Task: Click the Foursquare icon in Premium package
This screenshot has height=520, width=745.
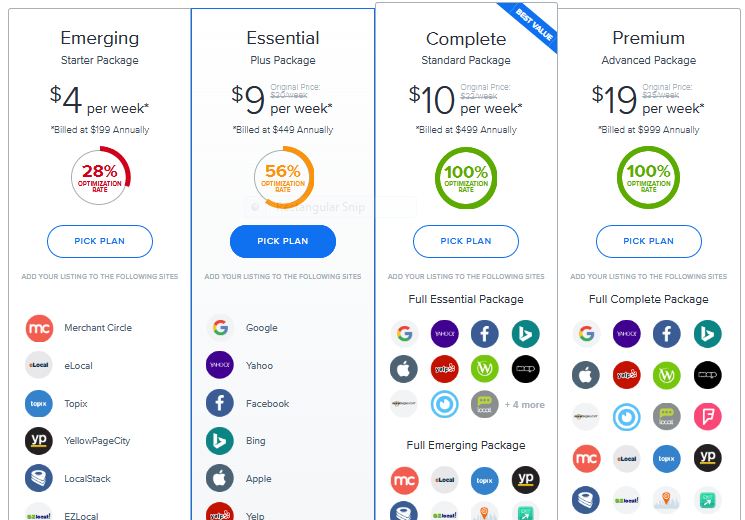Action: 707,416
